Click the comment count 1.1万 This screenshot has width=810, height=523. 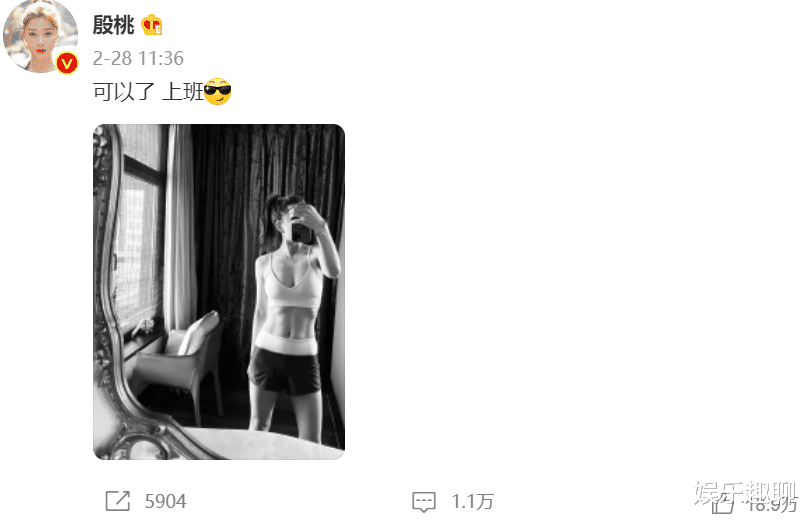click(473, 501)
